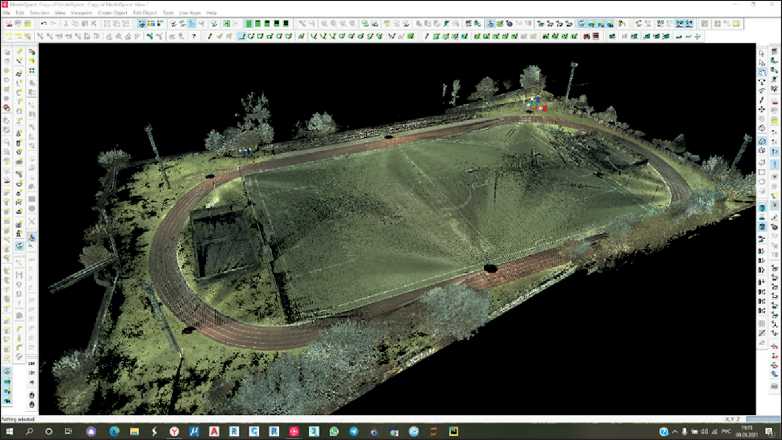The height and width of the screenshot is (440, 782).
Task: Click the question mark help toolbar icon
Action: [x=194, y=36]
